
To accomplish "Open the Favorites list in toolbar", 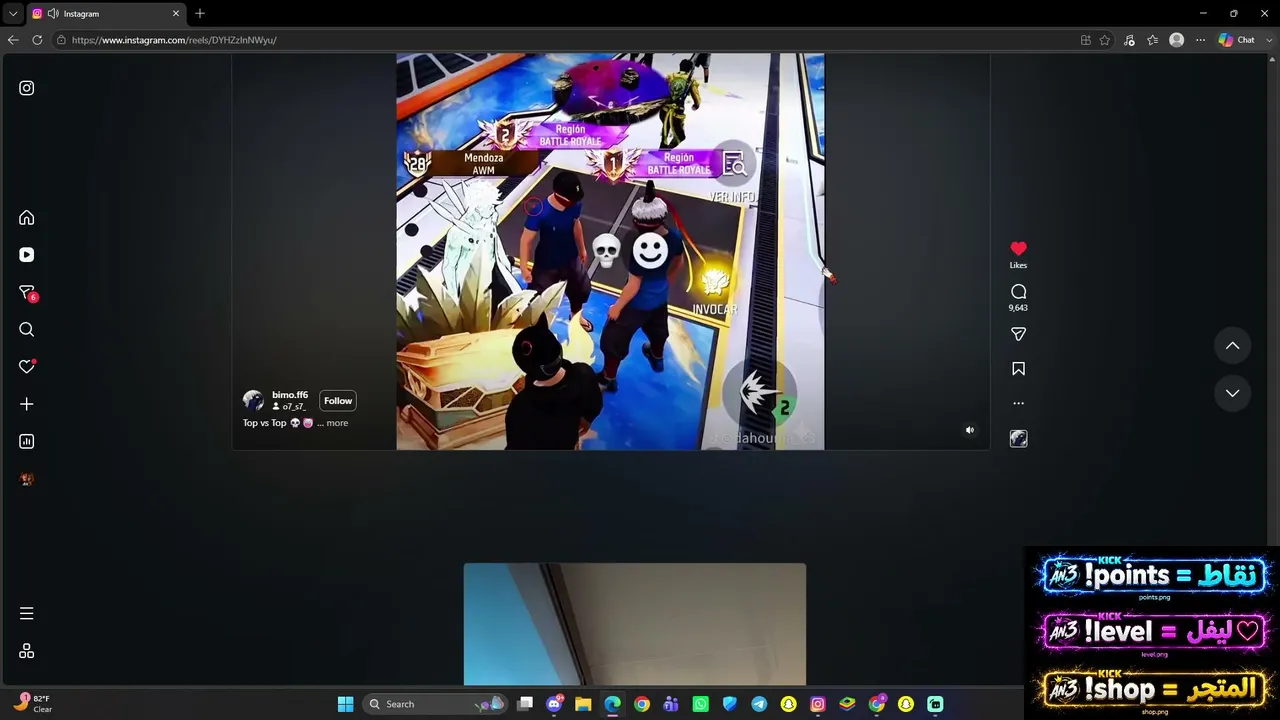I will 1153,40.
